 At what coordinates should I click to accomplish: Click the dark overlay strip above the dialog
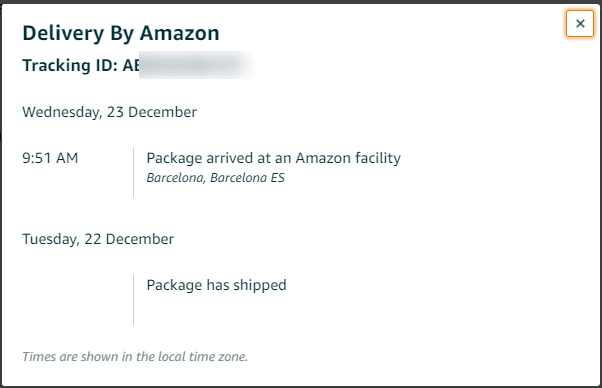pyautogui.click(x=301, y=2)
